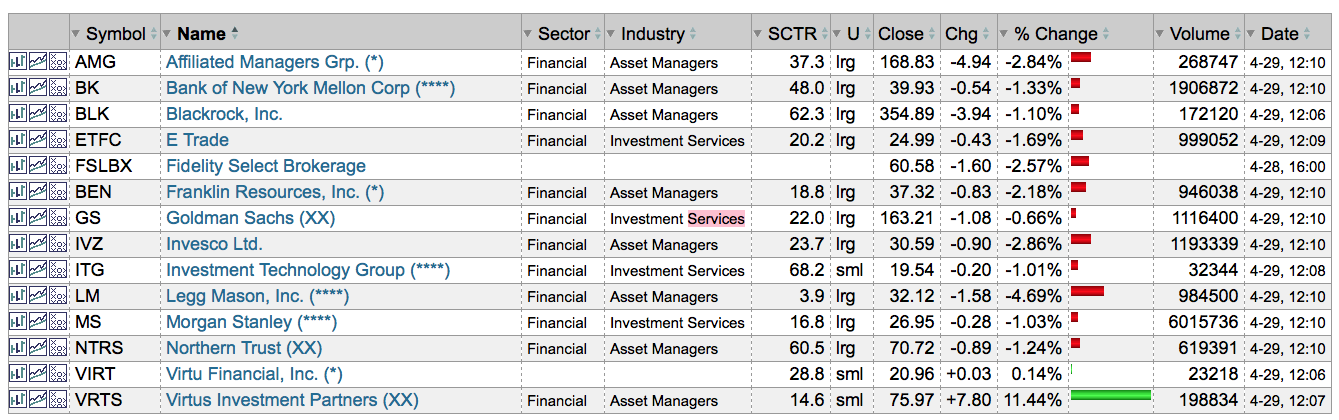Viewport: 1339px width, 420px height.
Task: Open the dropdown triangle left of SCTR
Action: coord(758,35)
